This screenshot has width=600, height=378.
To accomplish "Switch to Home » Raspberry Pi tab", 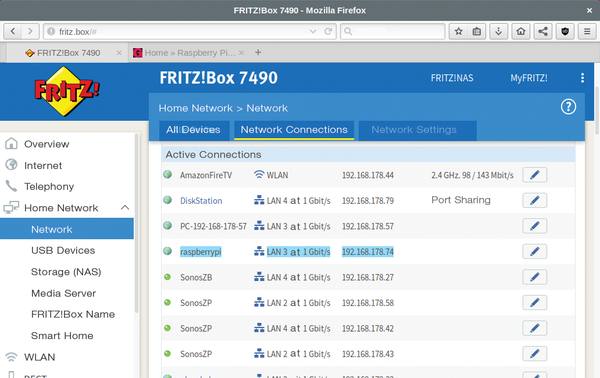I will 189,53.
